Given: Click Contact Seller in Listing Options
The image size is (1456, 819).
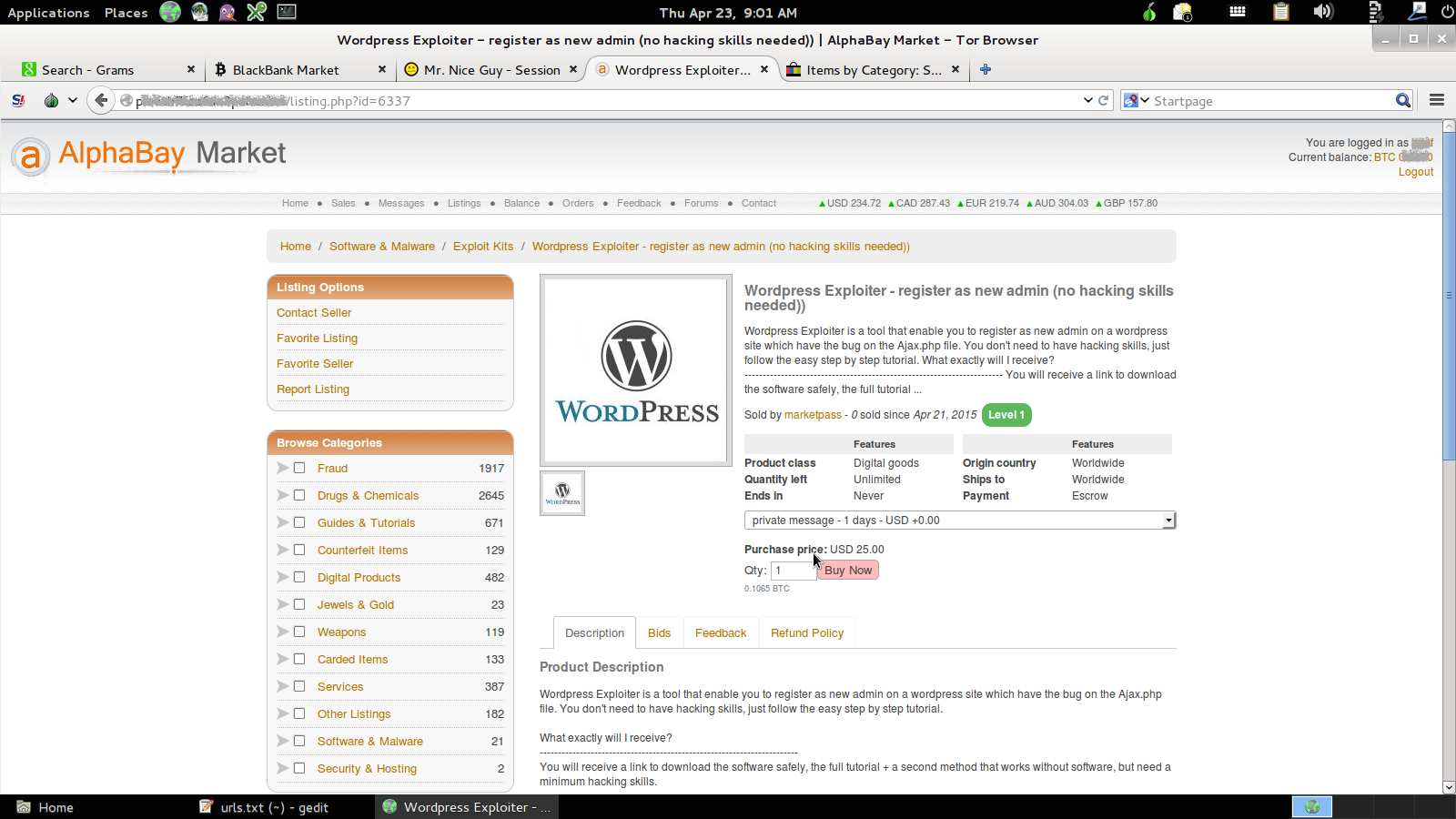Looking at the screenshot, I should [314, 312].
